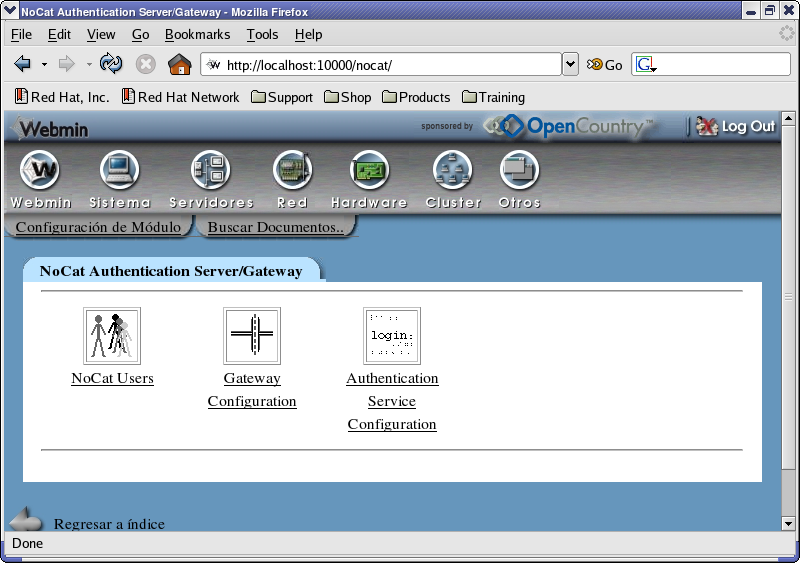Click the Regresar a índice arrow icon
Viewport: 800px width, 563px height.
26,520
